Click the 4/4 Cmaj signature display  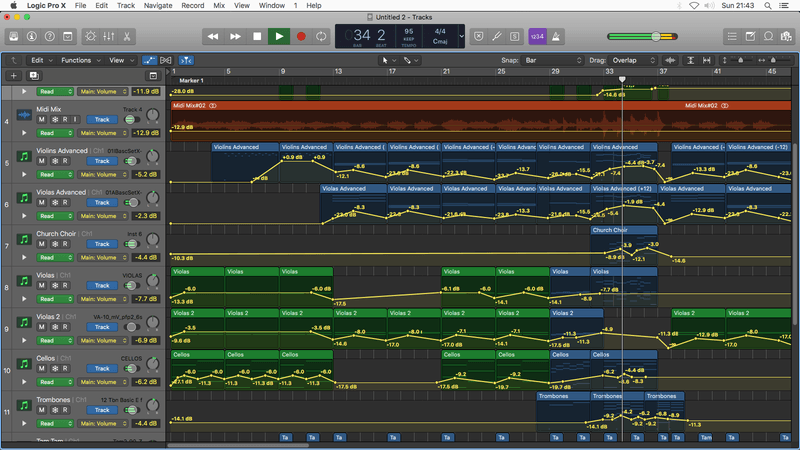[x=440, y=36]
